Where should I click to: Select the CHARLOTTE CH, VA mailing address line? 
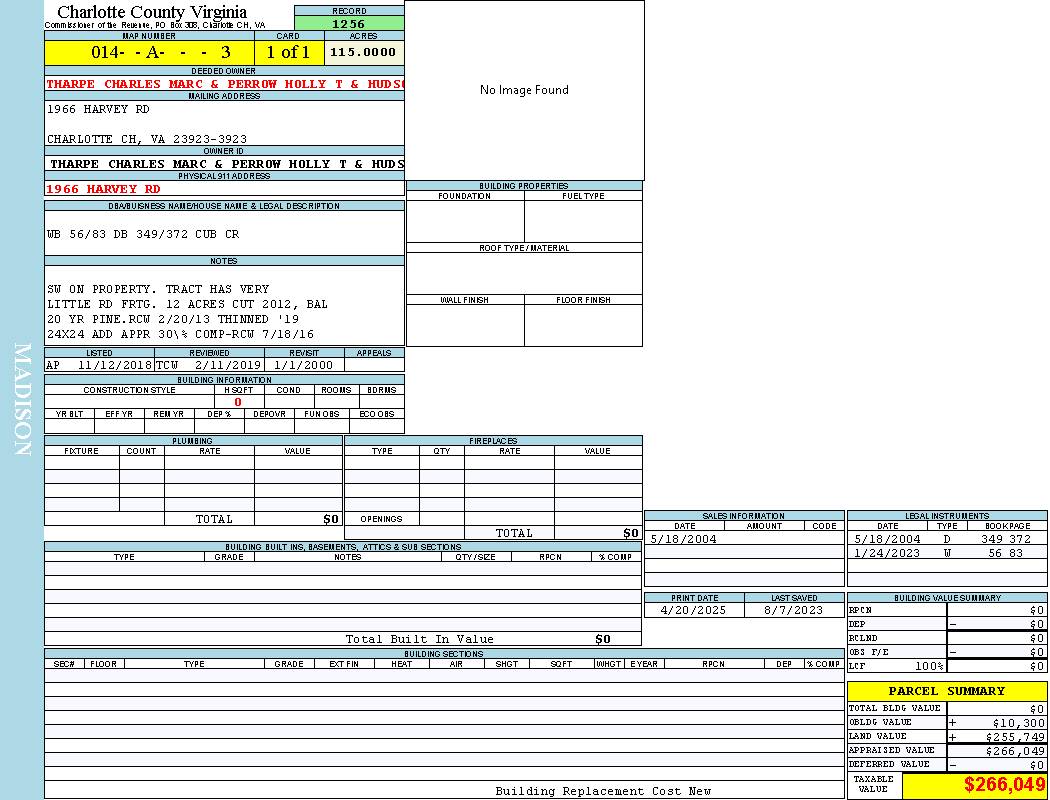tap(147, 139)
